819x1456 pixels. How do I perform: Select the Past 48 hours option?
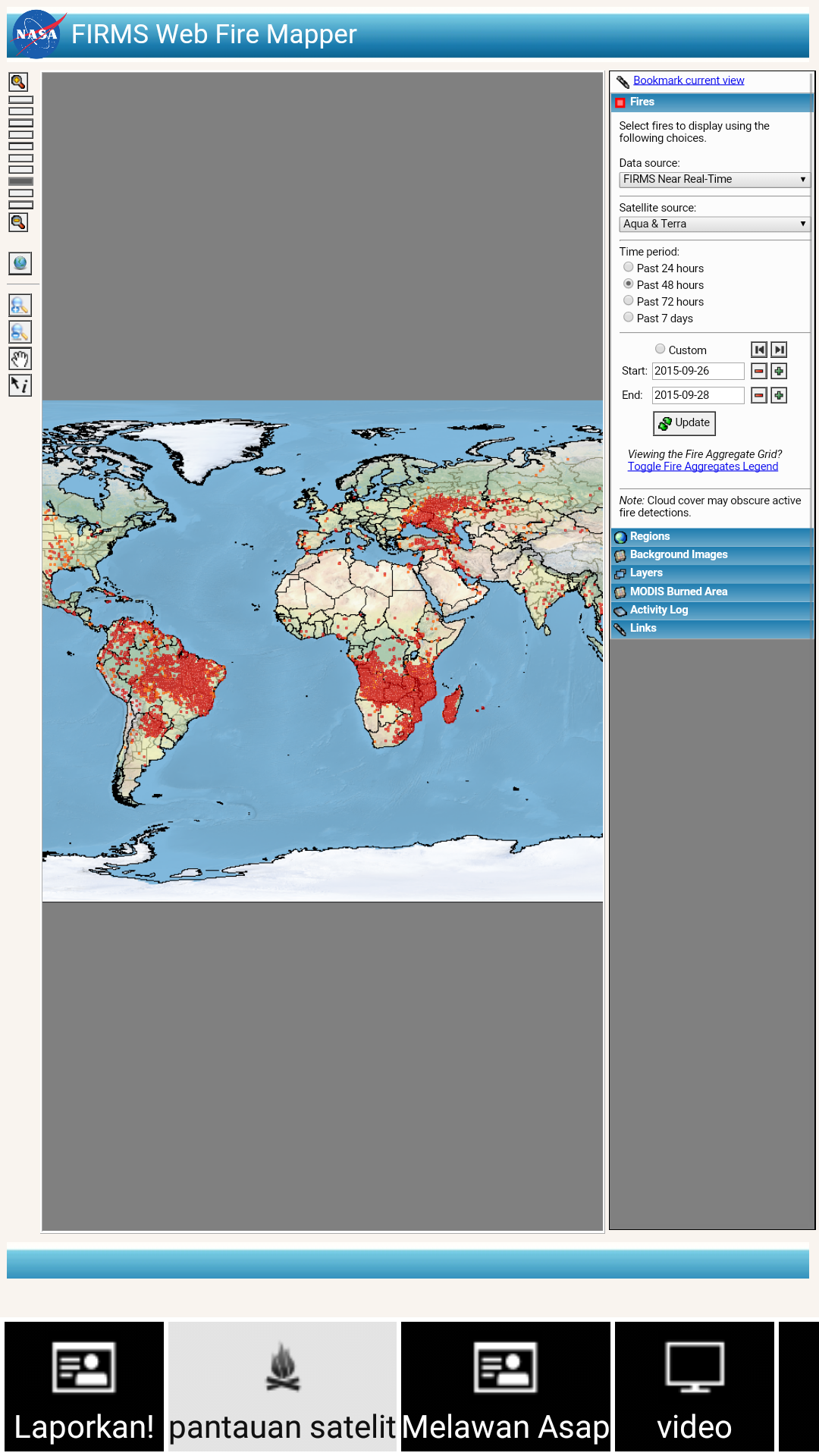click(629, 284)
